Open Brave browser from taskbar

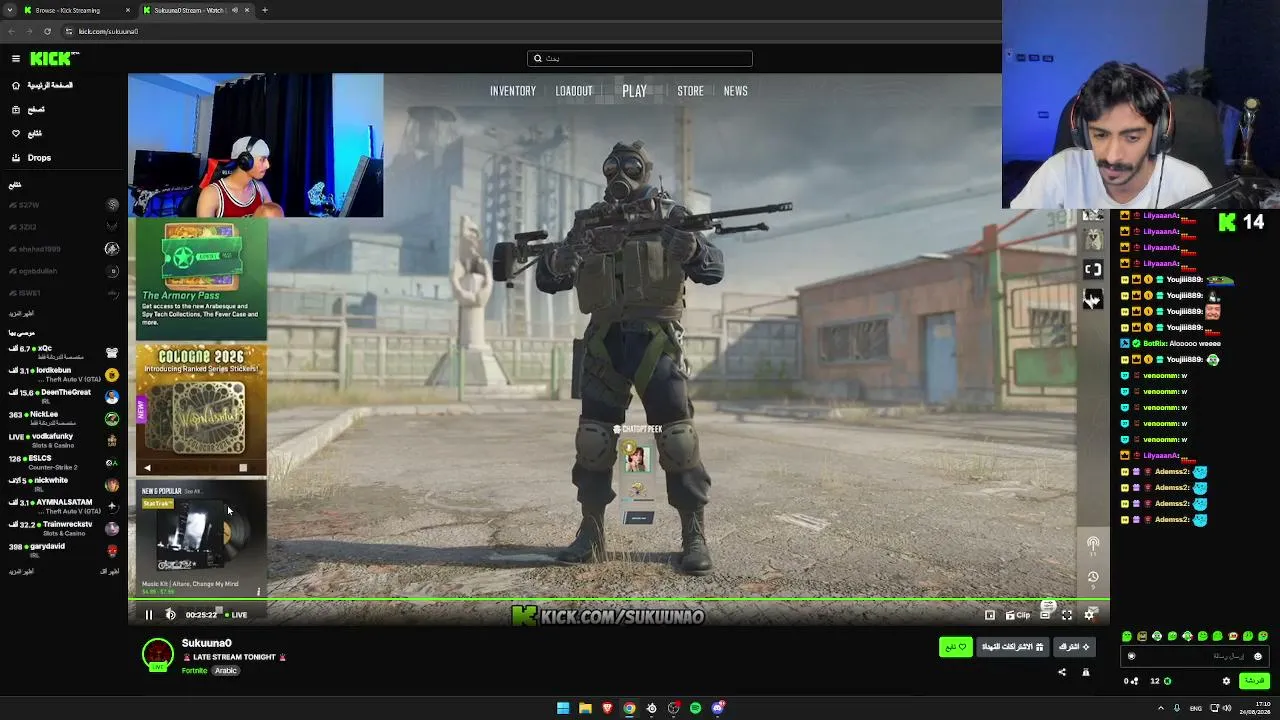[607, 708]
